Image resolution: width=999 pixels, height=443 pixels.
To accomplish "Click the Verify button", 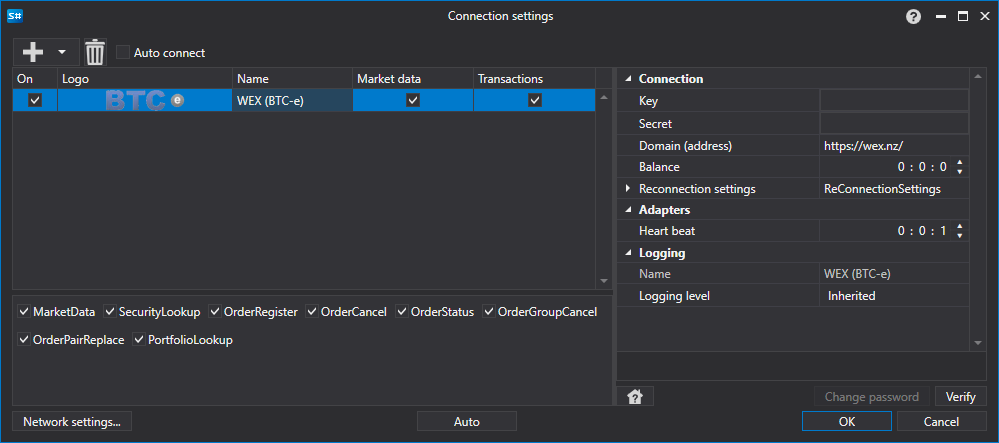I will click(960, 396).
